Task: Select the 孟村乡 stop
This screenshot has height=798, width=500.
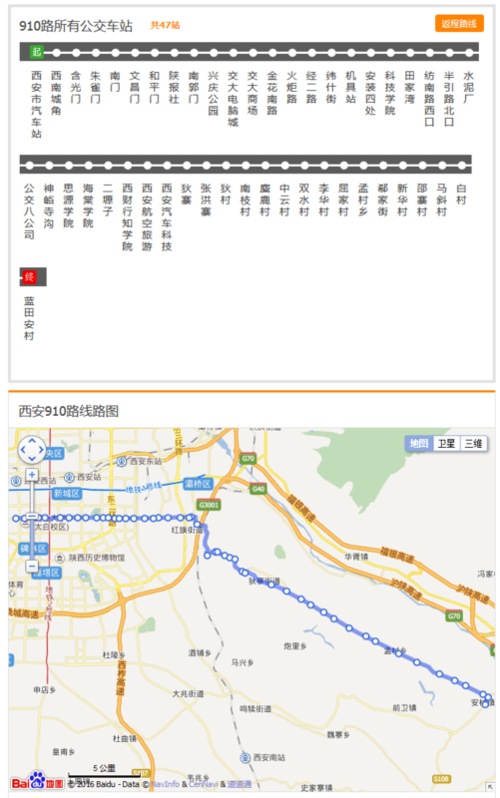Action: pyautogui.click(x=363, y=200)
